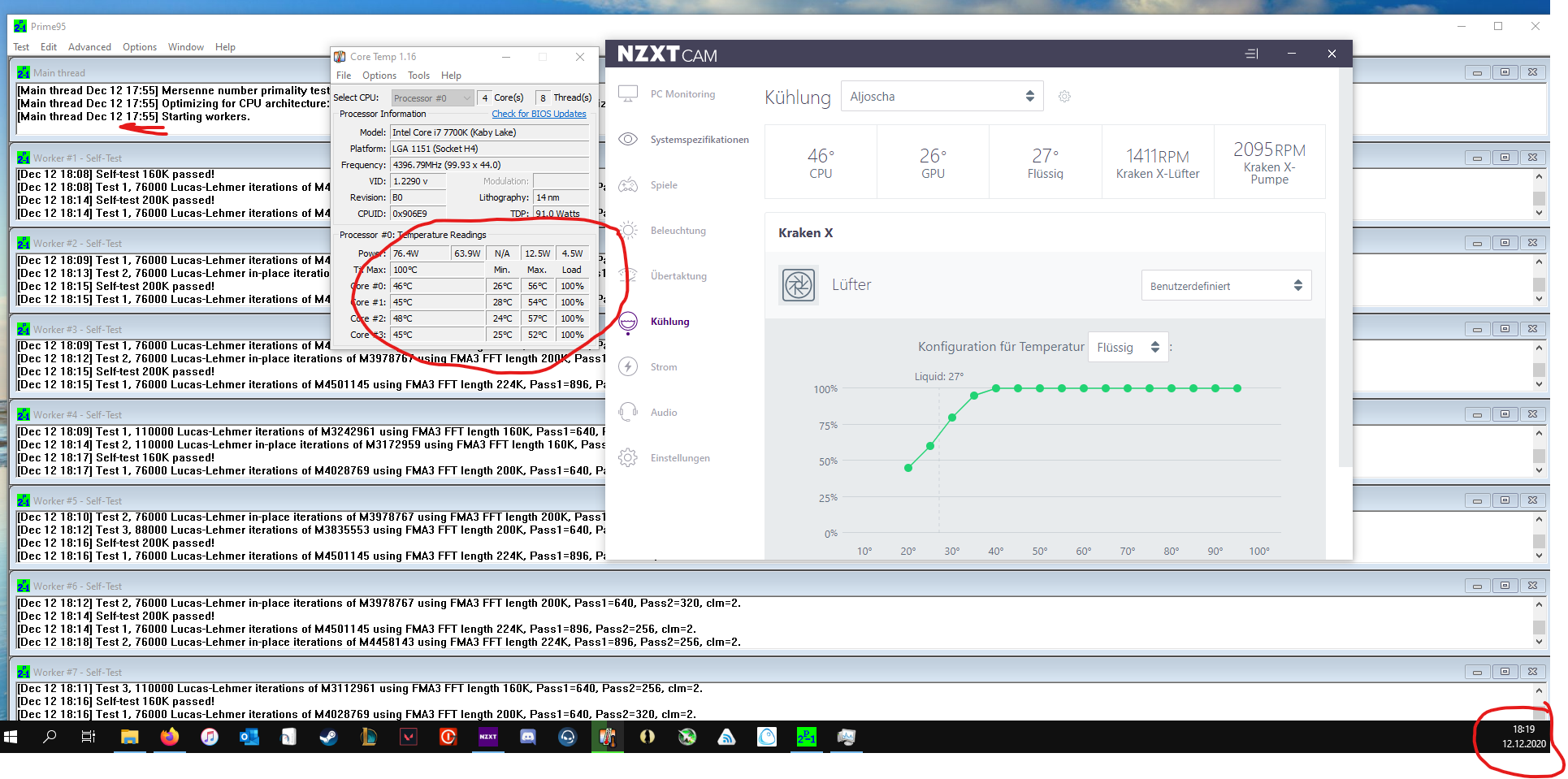Click Check for BIOS Updates link
Viewport: 1568px width, 779px height.
(539, 114)
